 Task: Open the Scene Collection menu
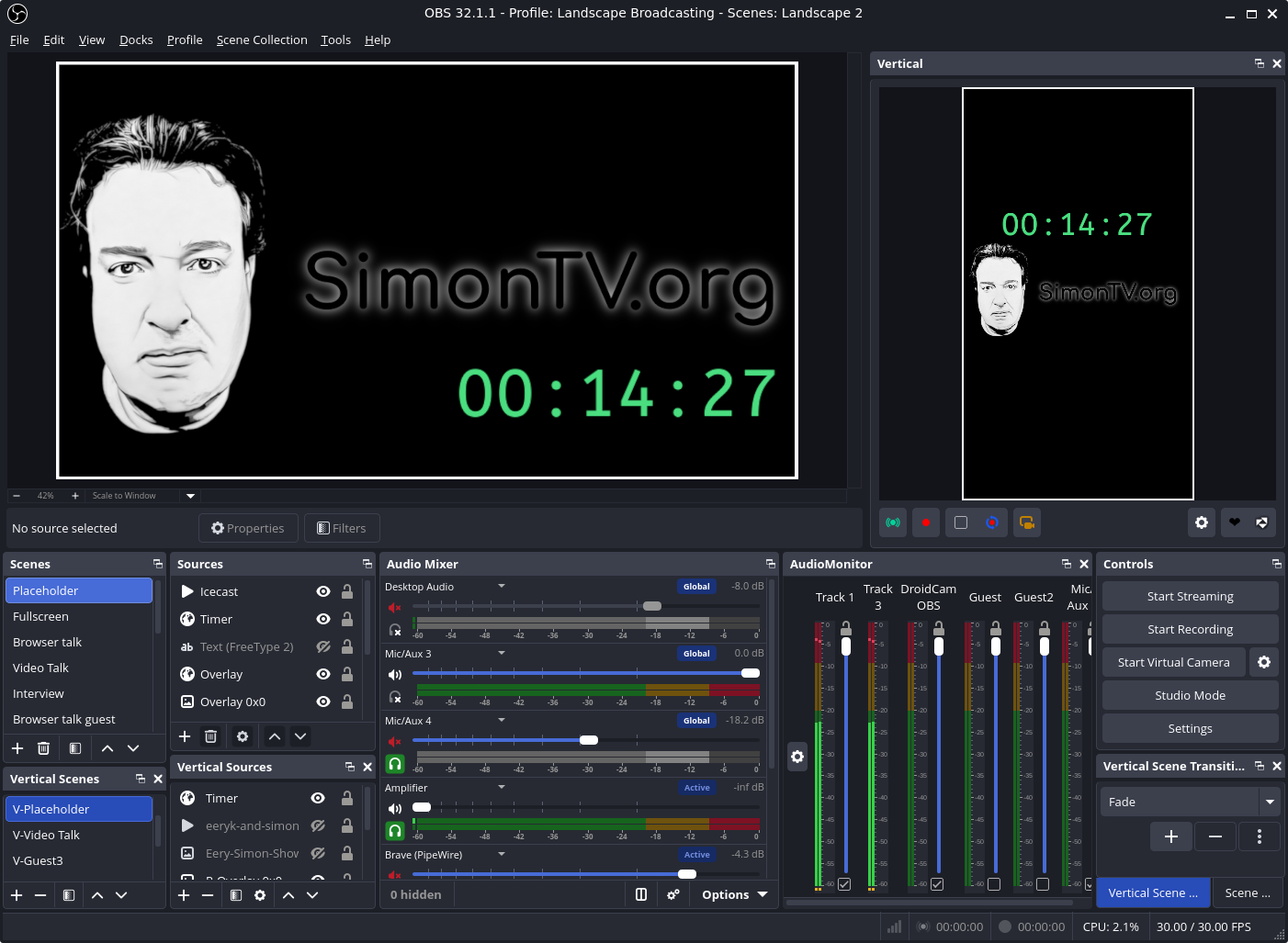pyautogui.click(x=262, y=39)
